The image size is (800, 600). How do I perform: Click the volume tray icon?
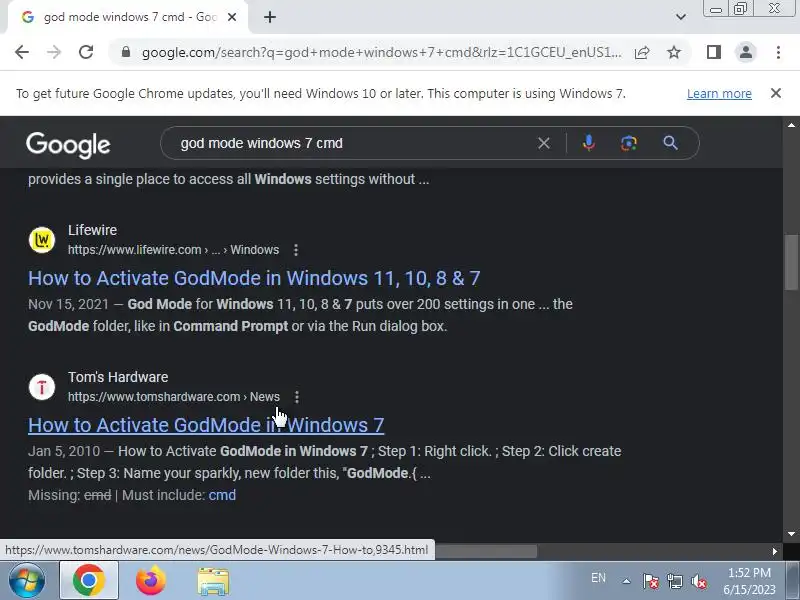tap(698, 581)
